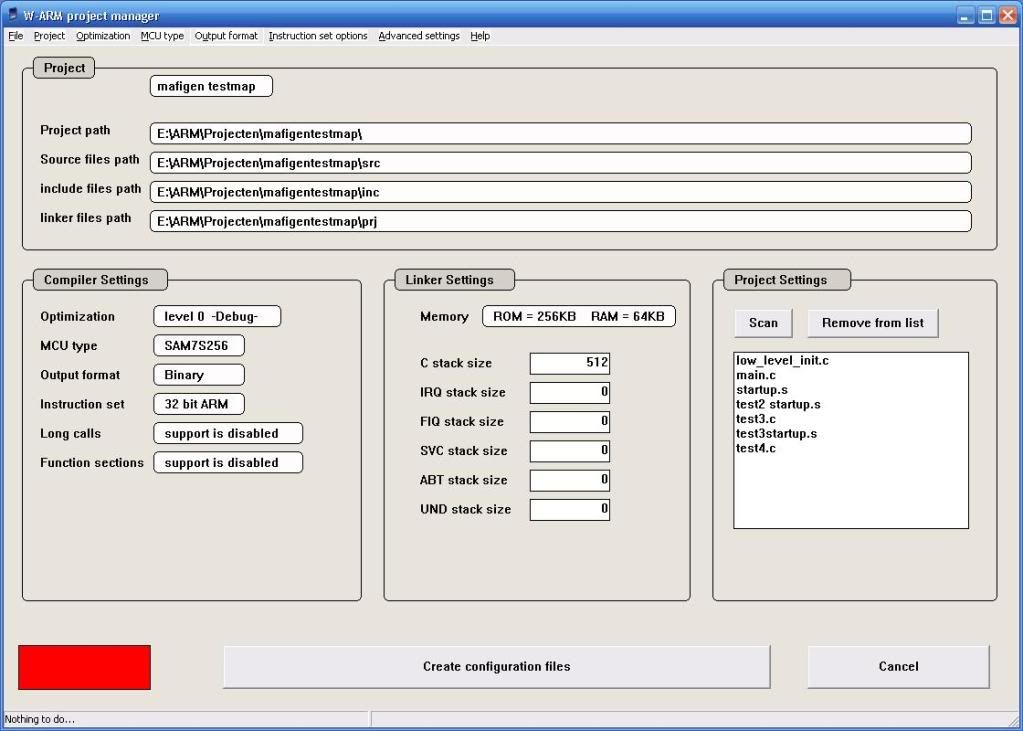1023x731 pixels.
Task: Open the Instruction set options menu
Action: point(318,36)
